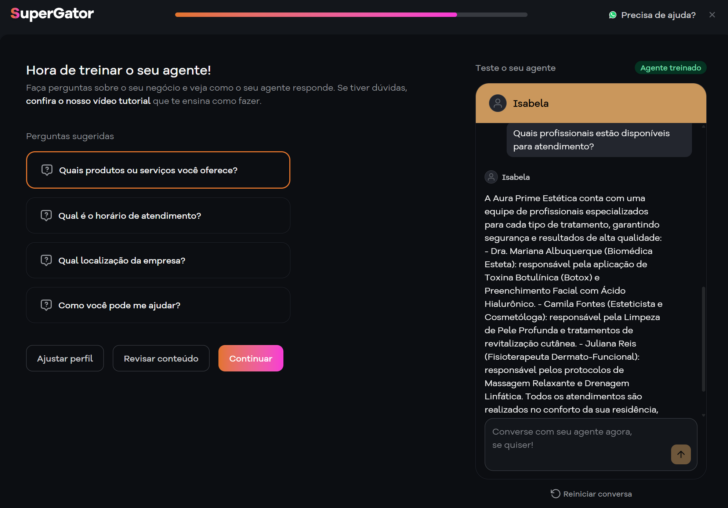Image resolution: width=728 pixels, height=508 pixels.
Task: Open 'Ajustar perfil' button
Action: [x=65, y=358]
